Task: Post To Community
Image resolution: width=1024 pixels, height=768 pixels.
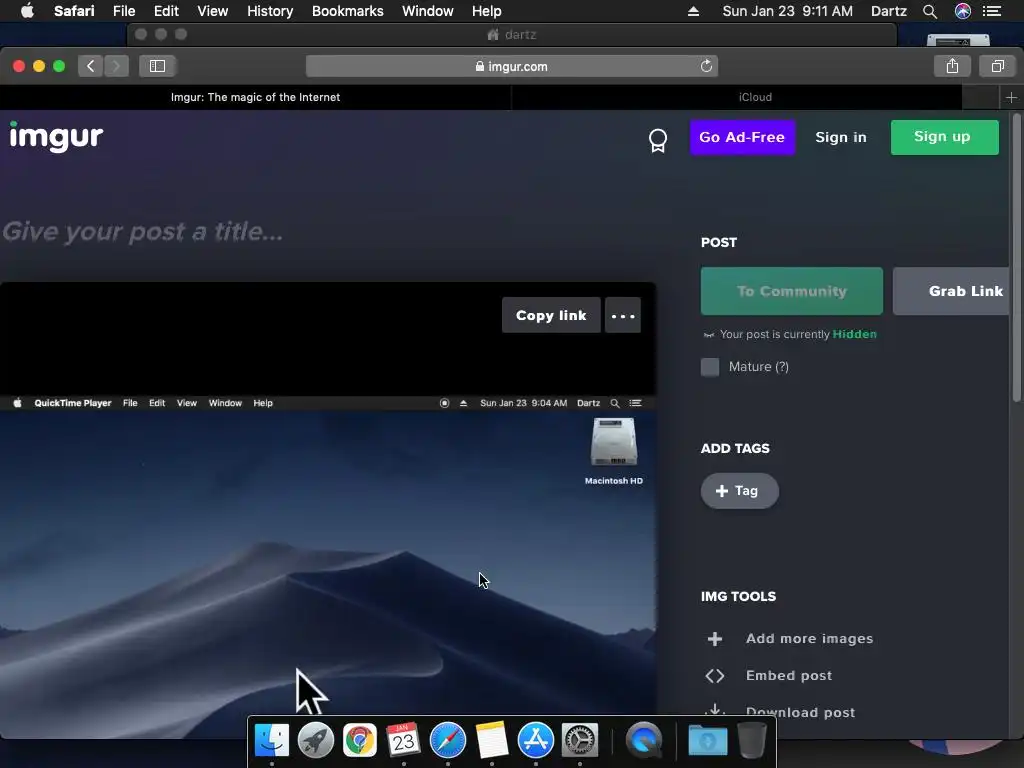Action: tap(792, 291)
